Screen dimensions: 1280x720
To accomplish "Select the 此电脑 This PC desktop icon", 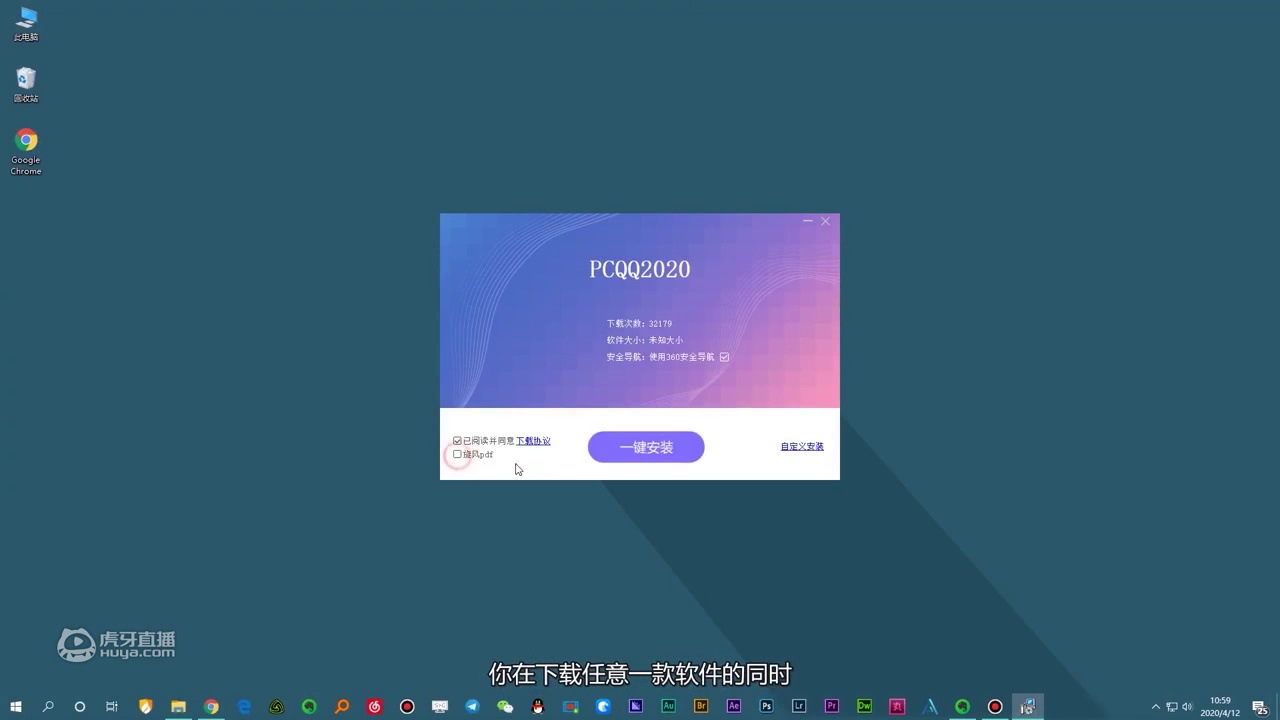I will [x=26, y=24].
